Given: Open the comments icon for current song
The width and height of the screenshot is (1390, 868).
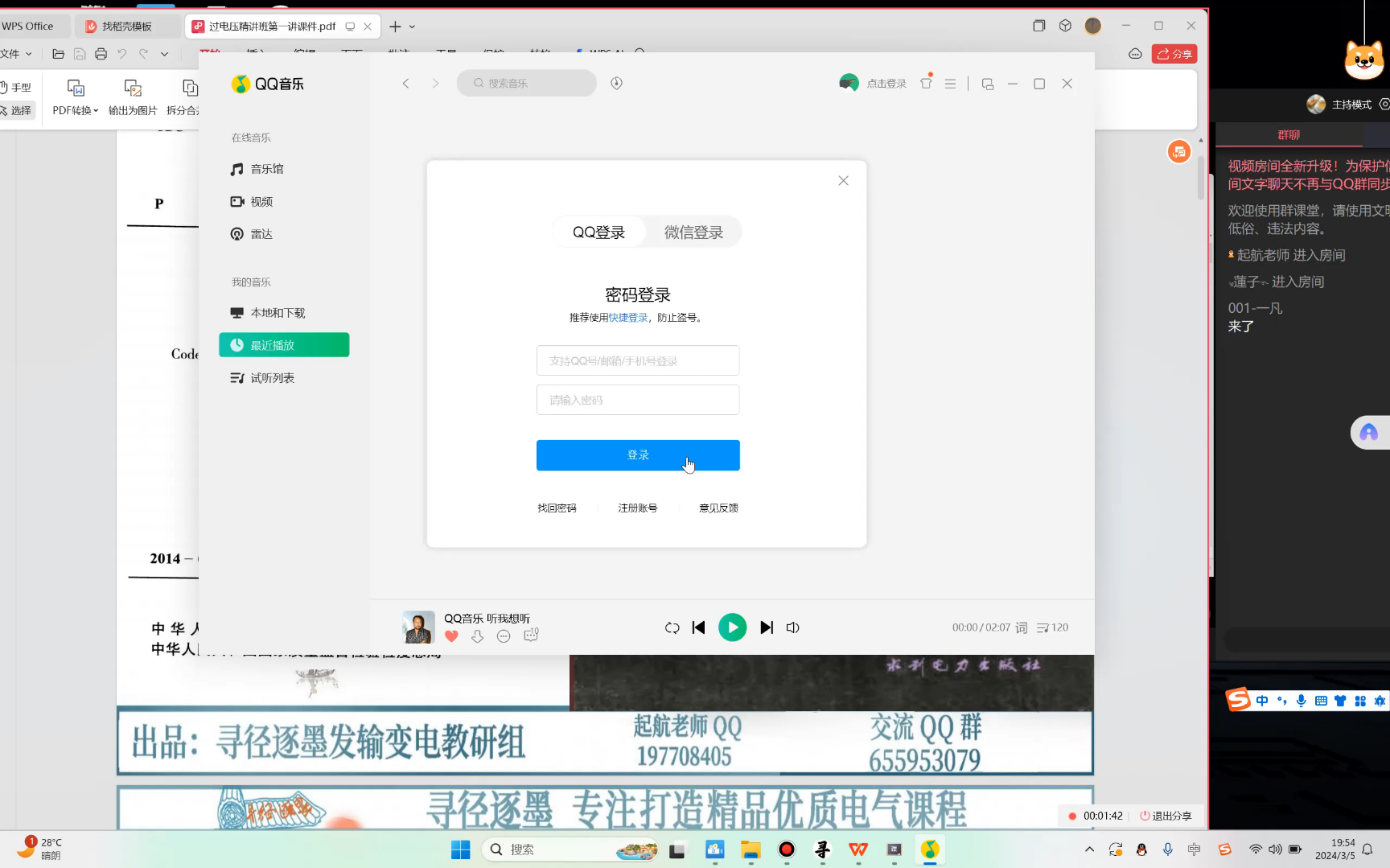Looking at the screenshot, I should tap(531, 636).
